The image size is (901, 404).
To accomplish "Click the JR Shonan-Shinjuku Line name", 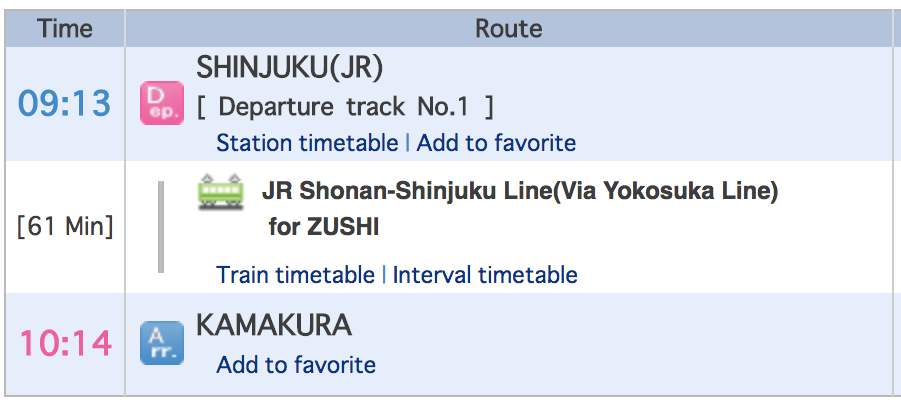I will click(519, 191).
